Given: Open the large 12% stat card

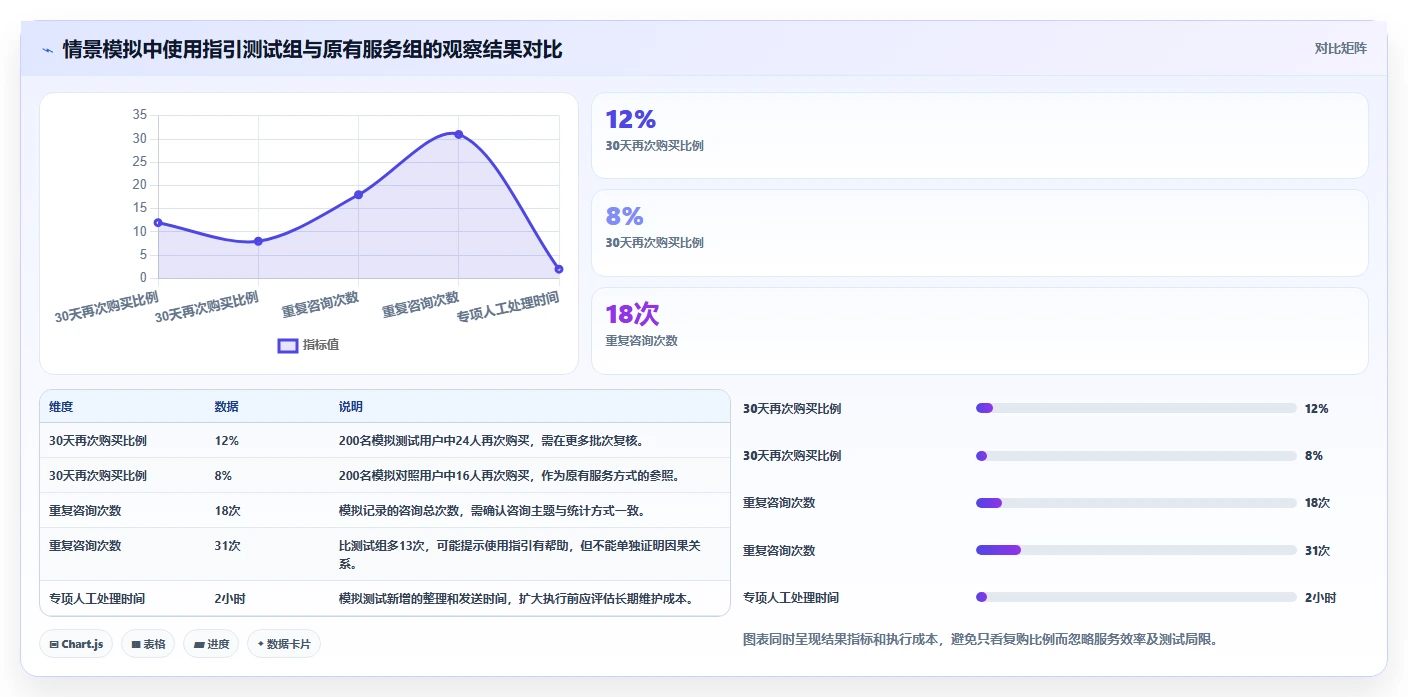Looking at the screenshot, I should (979, 135).
